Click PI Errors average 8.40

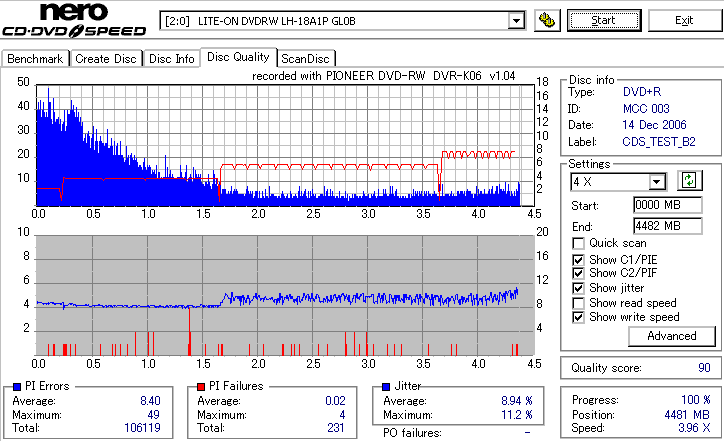(x=150, y=401)
